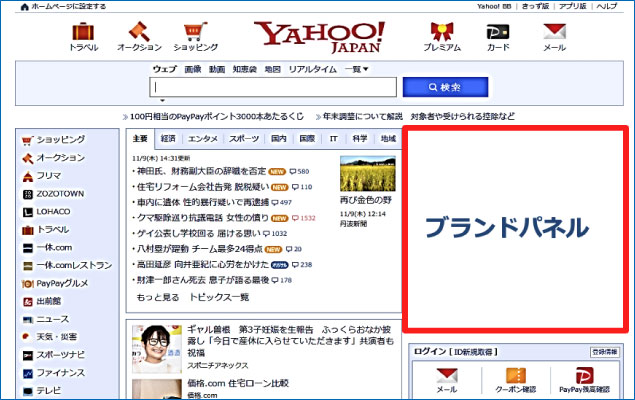Click the オークション gavel icon in sidebar
This screenshot has width=635, height=400.
tap(28, 158)
